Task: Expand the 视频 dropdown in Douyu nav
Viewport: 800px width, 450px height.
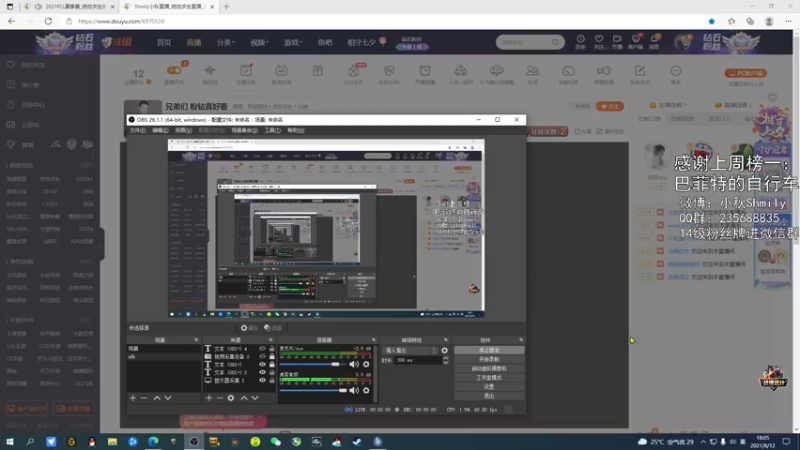Action: 259,42
